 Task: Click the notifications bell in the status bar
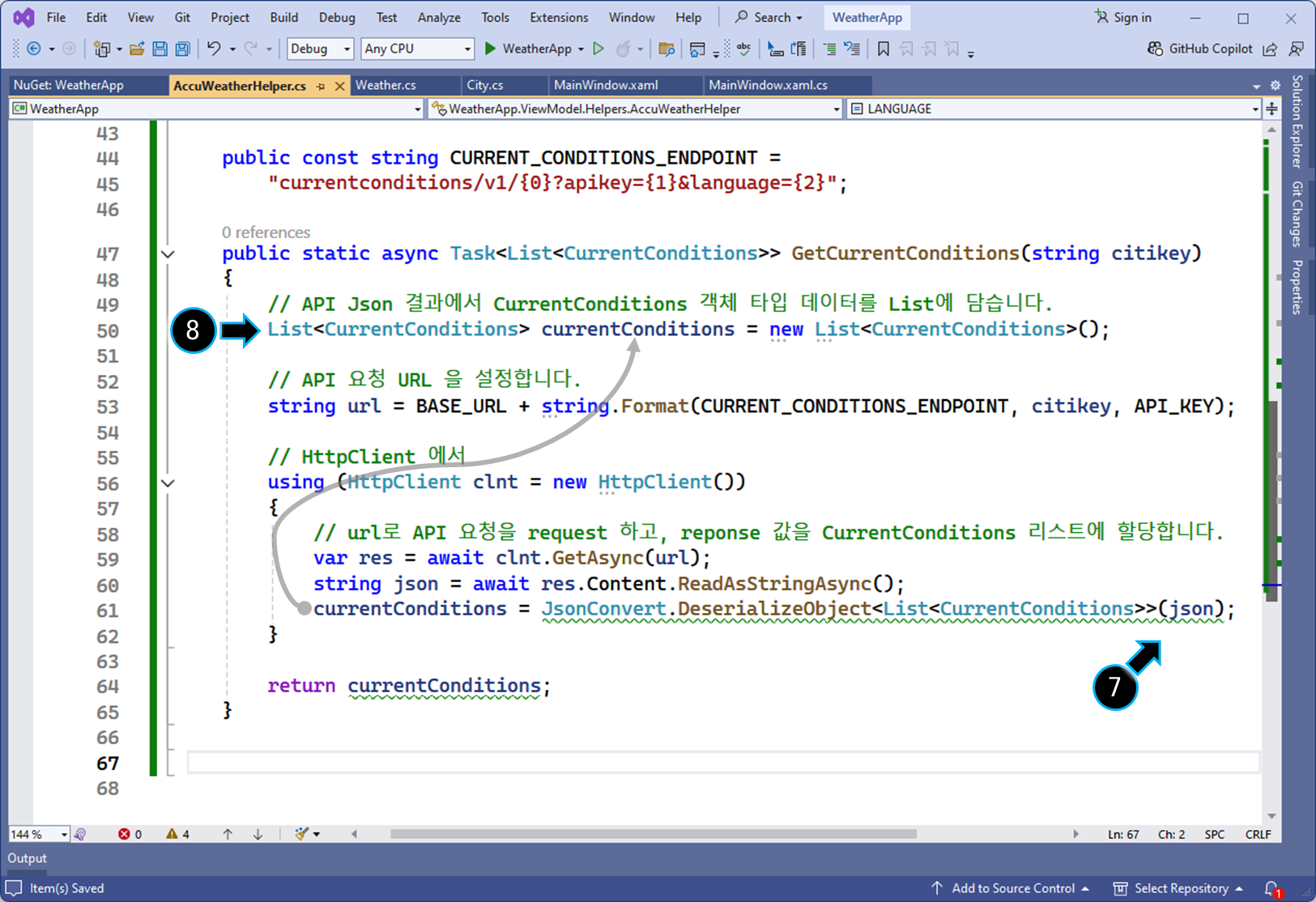(1272, 888)
